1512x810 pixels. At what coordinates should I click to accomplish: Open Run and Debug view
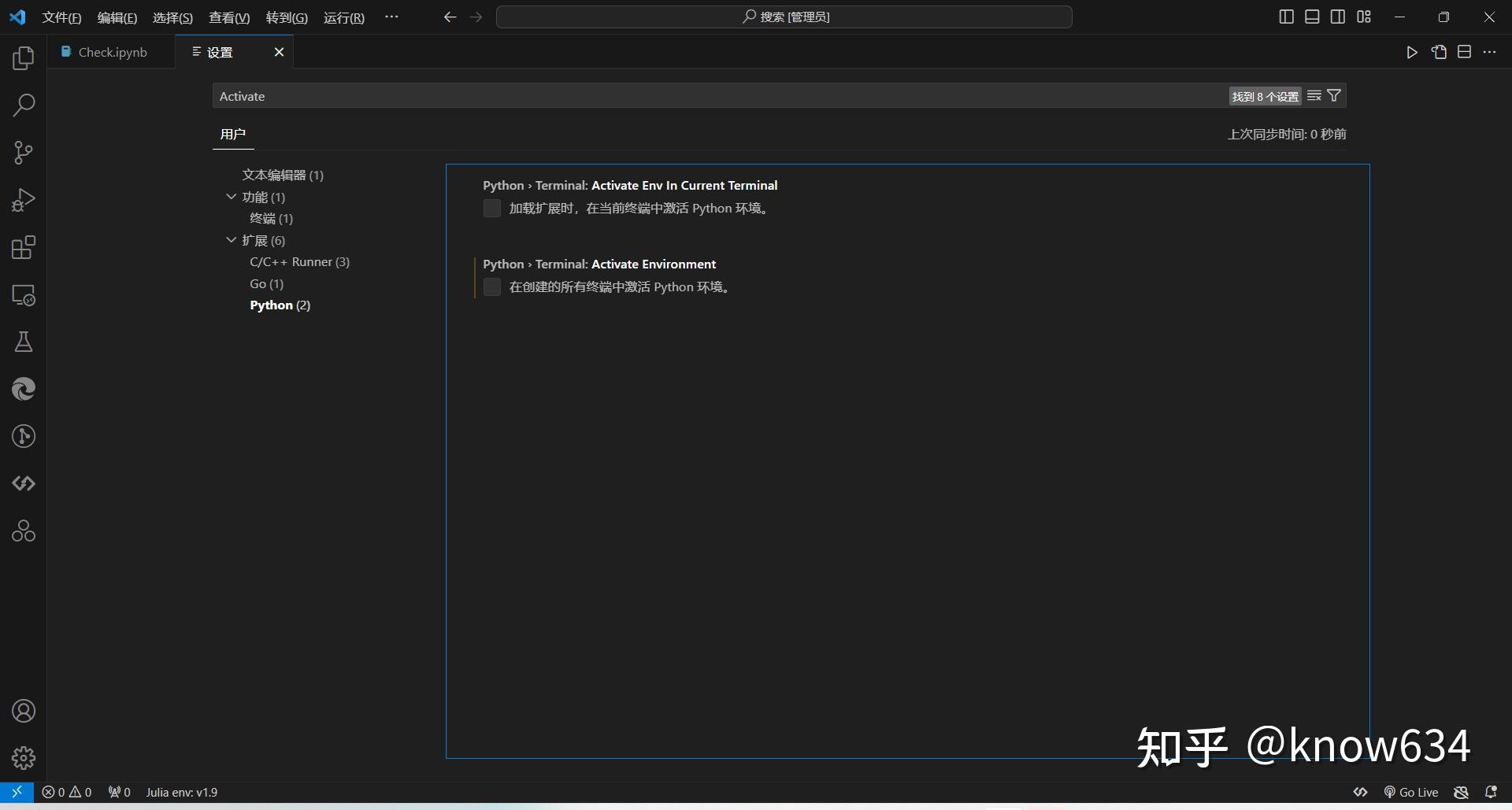click(24, 200)
